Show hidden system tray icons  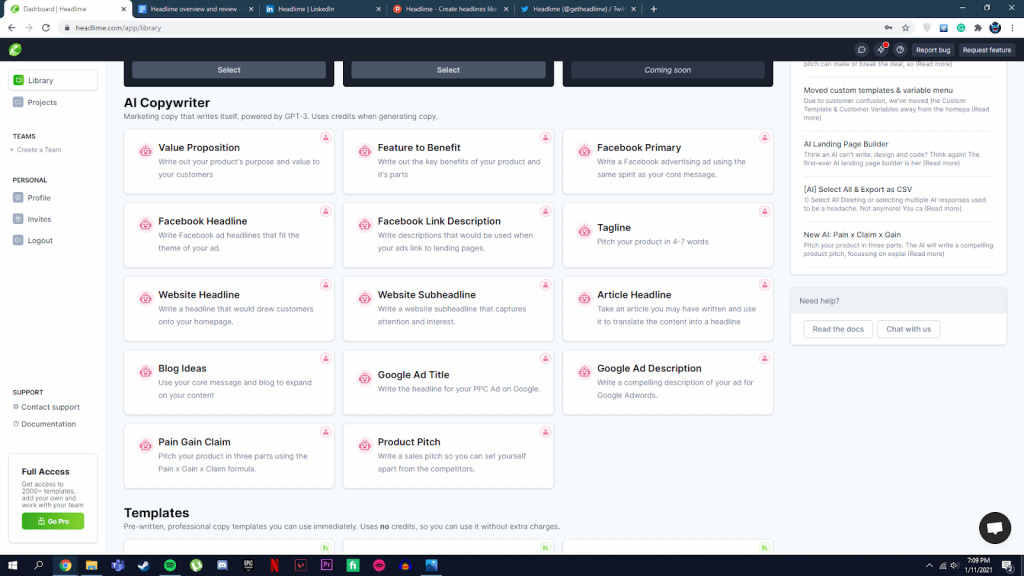pos(929,566)
